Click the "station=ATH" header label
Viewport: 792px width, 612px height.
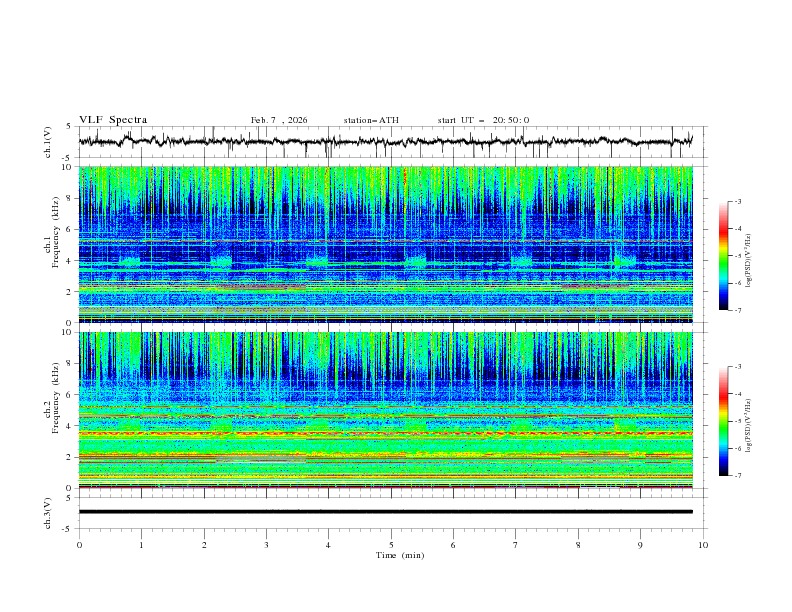371,120
